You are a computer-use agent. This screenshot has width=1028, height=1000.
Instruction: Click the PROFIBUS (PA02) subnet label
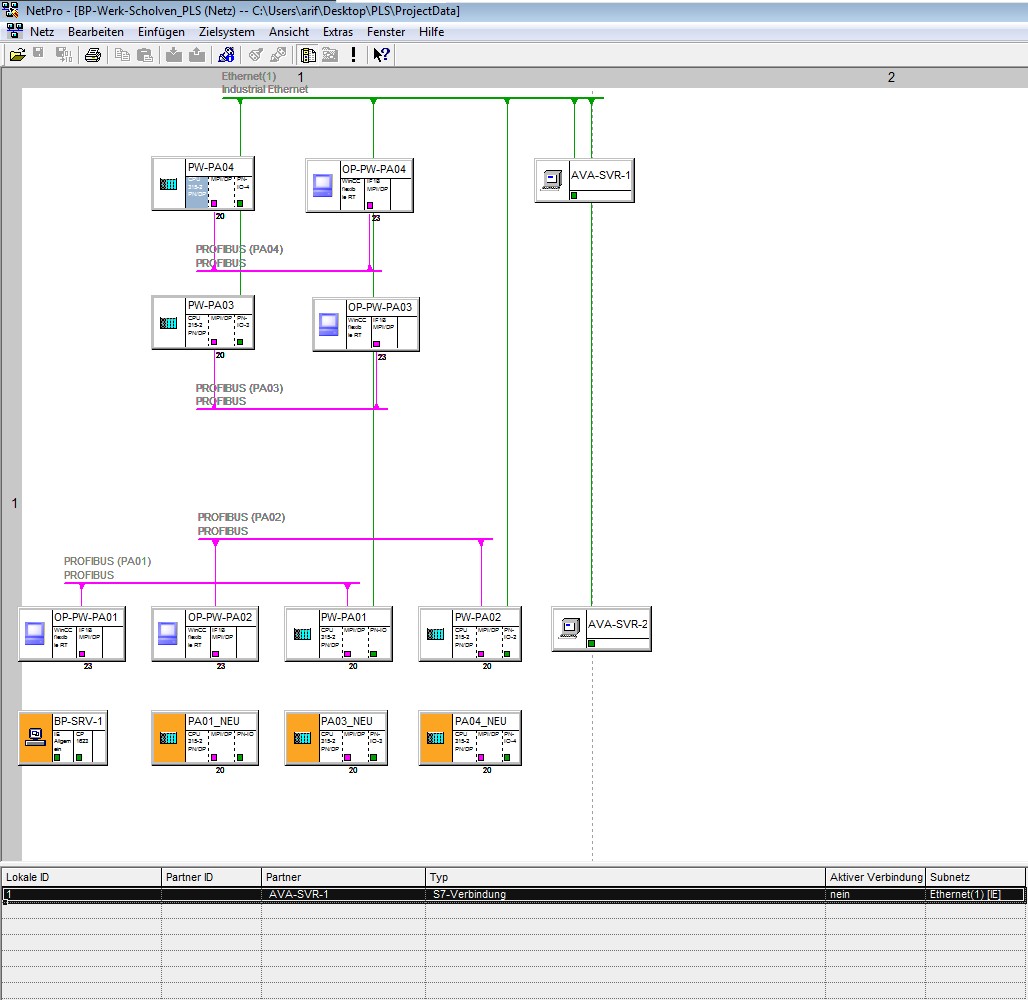pyautogui.click(x=241, y=524)
